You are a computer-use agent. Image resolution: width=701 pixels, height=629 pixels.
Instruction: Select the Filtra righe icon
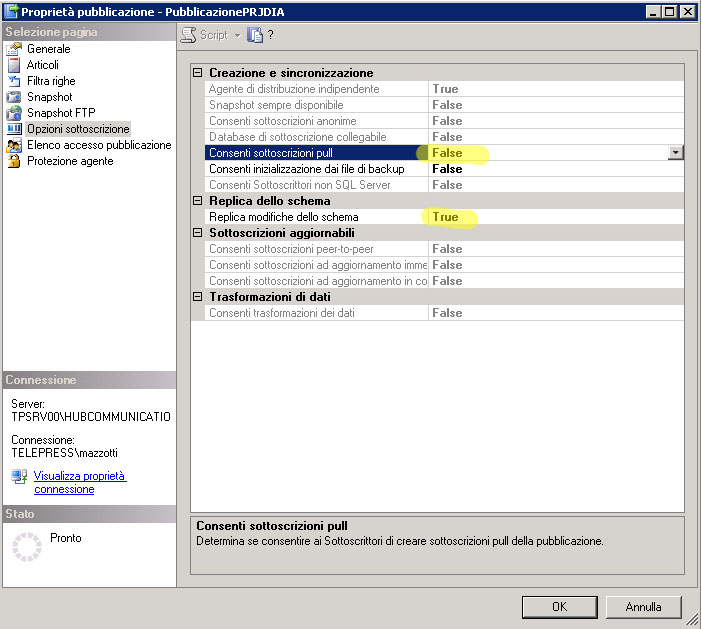pyautogui.click(x=14, y=81)
